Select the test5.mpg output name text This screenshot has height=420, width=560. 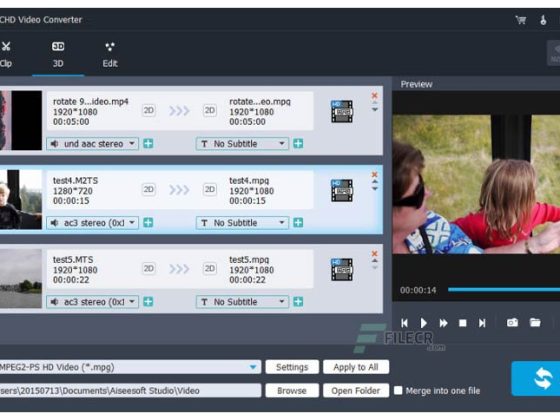[x=249, y=260]
